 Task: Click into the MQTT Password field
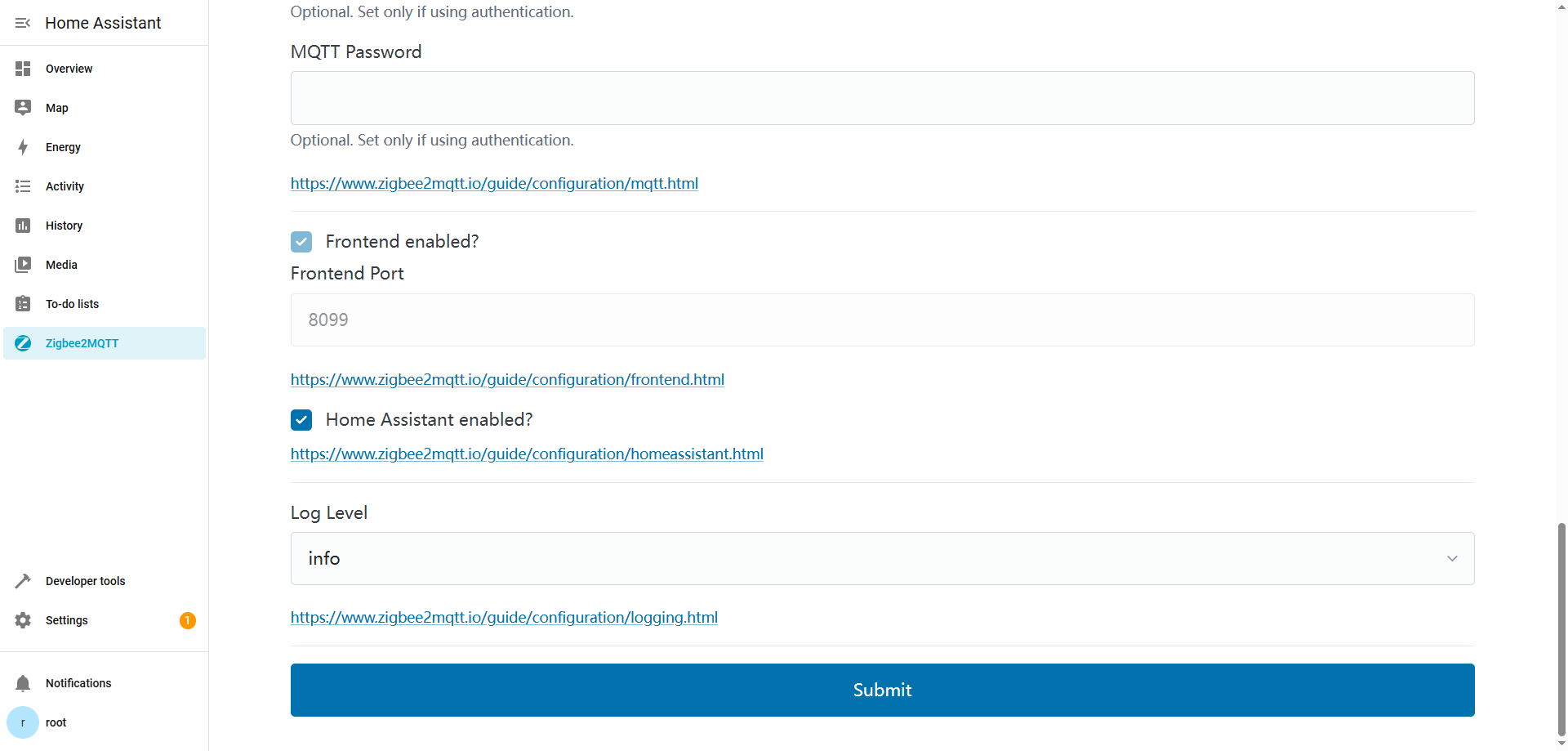pos(882,98)
